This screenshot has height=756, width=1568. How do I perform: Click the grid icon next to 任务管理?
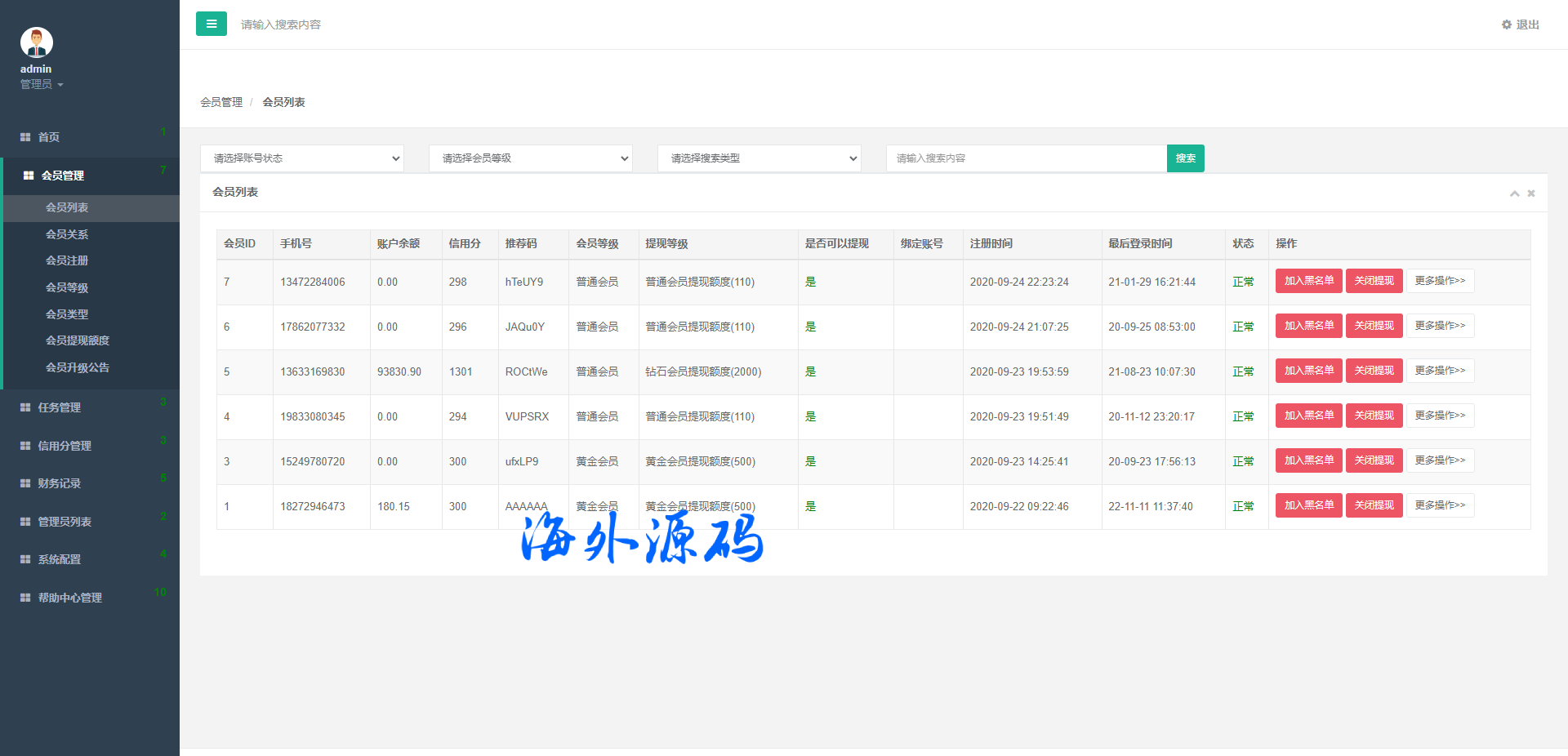click(x=25, y=407)
